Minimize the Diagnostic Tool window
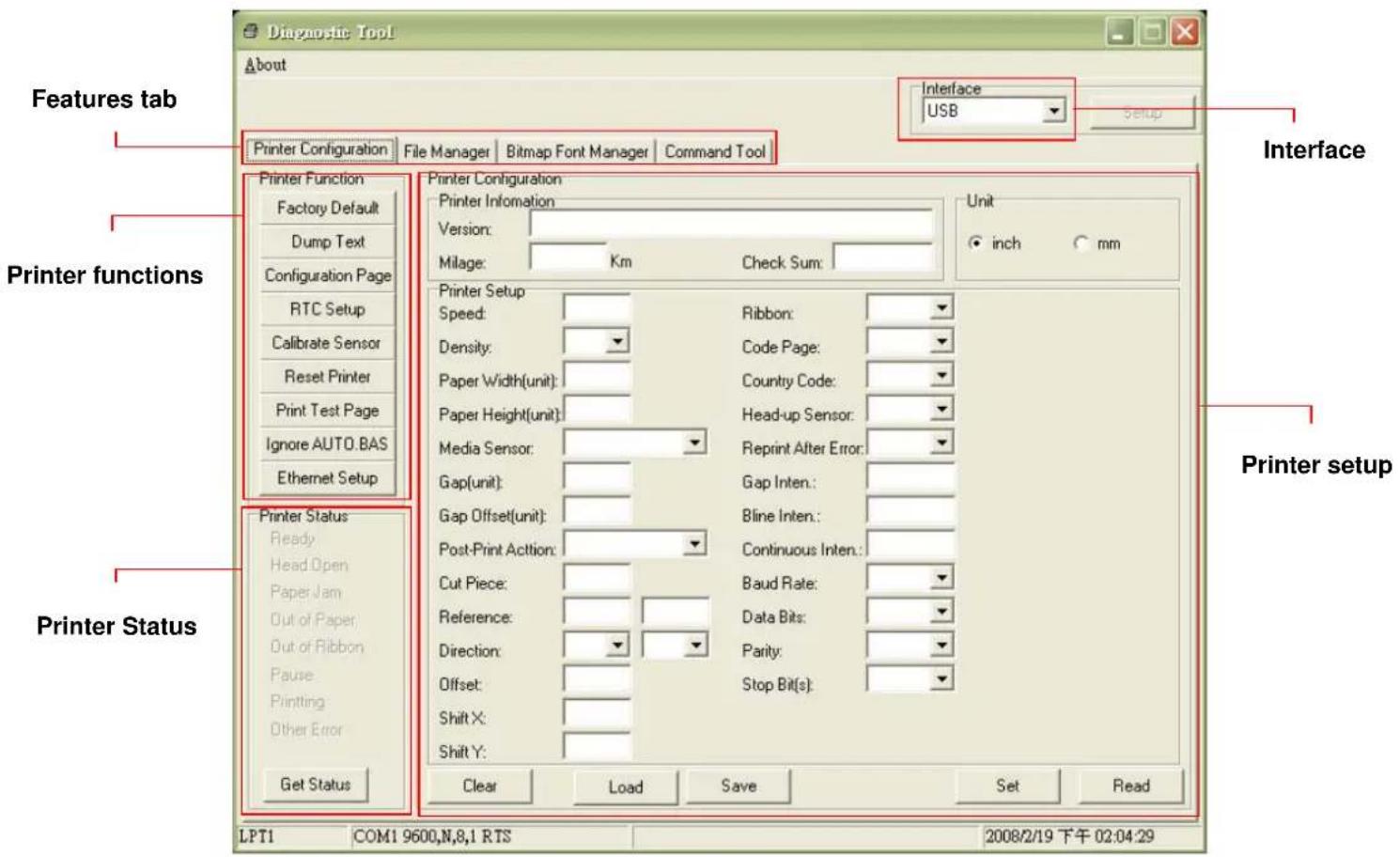 pyautogui.click(x=1119, y=33)
